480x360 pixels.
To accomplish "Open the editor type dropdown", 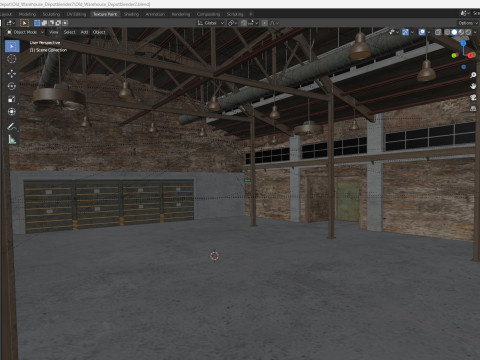I will (x=11, y=23).
